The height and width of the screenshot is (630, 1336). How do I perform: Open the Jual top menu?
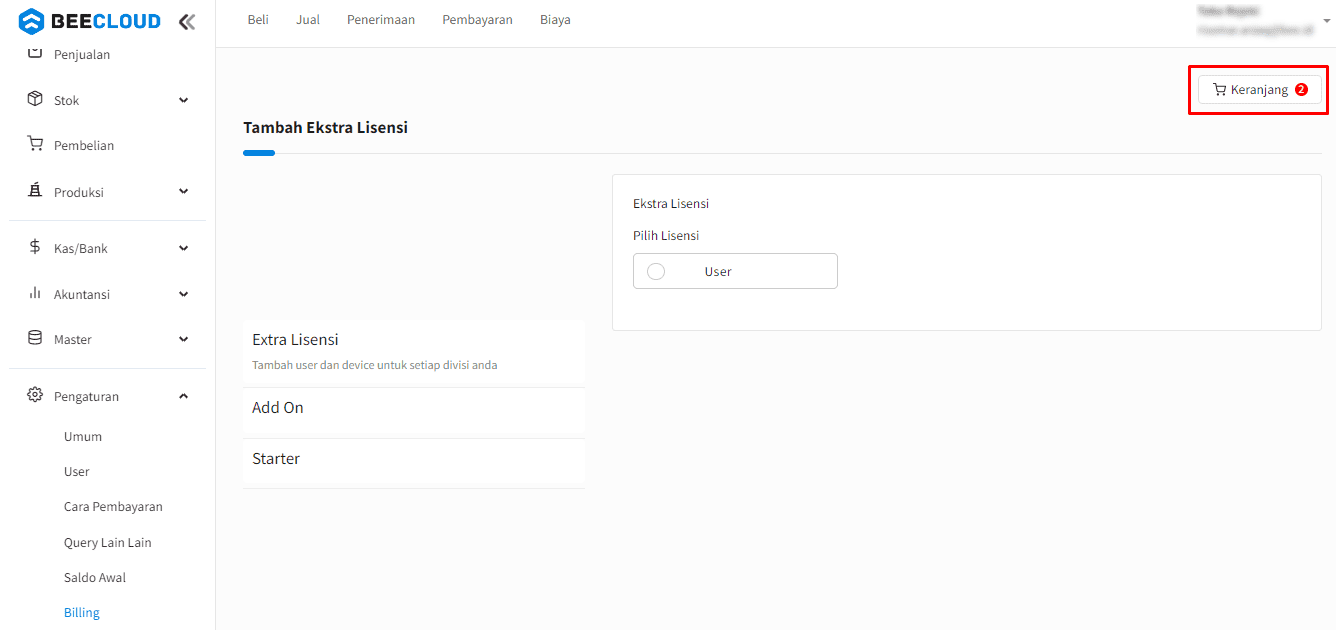[308, 20]
